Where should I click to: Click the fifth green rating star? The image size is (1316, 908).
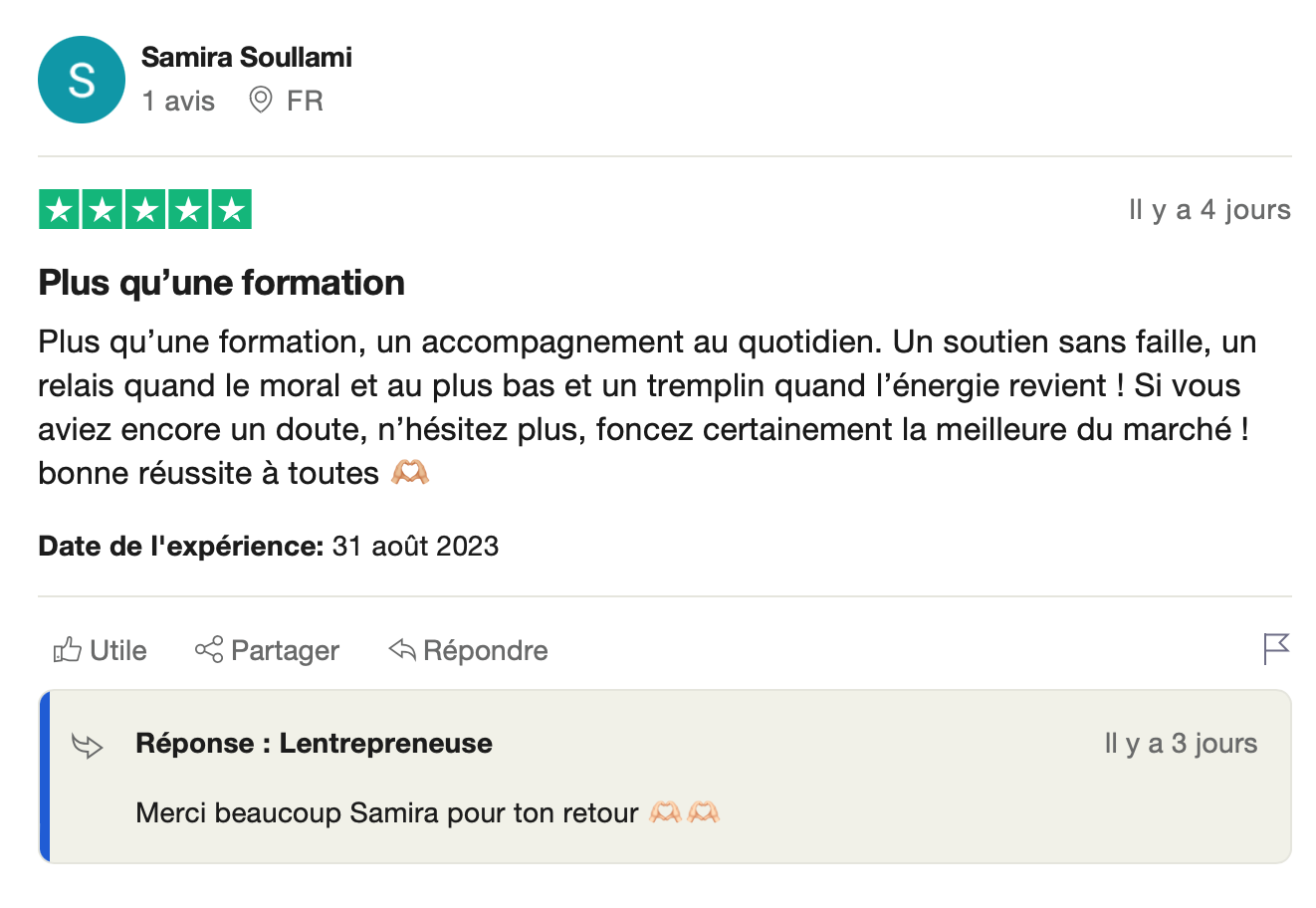click(231, 210)
